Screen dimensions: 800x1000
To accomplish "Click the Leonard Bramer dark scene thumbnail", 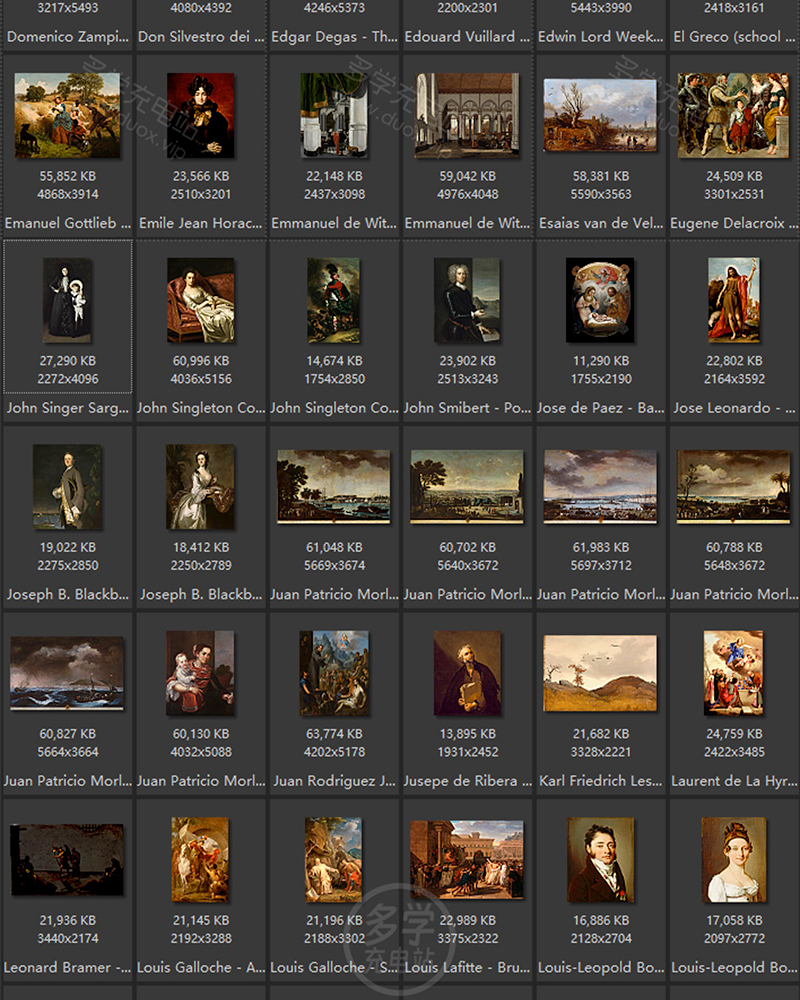I will click(x=67, y=859).
